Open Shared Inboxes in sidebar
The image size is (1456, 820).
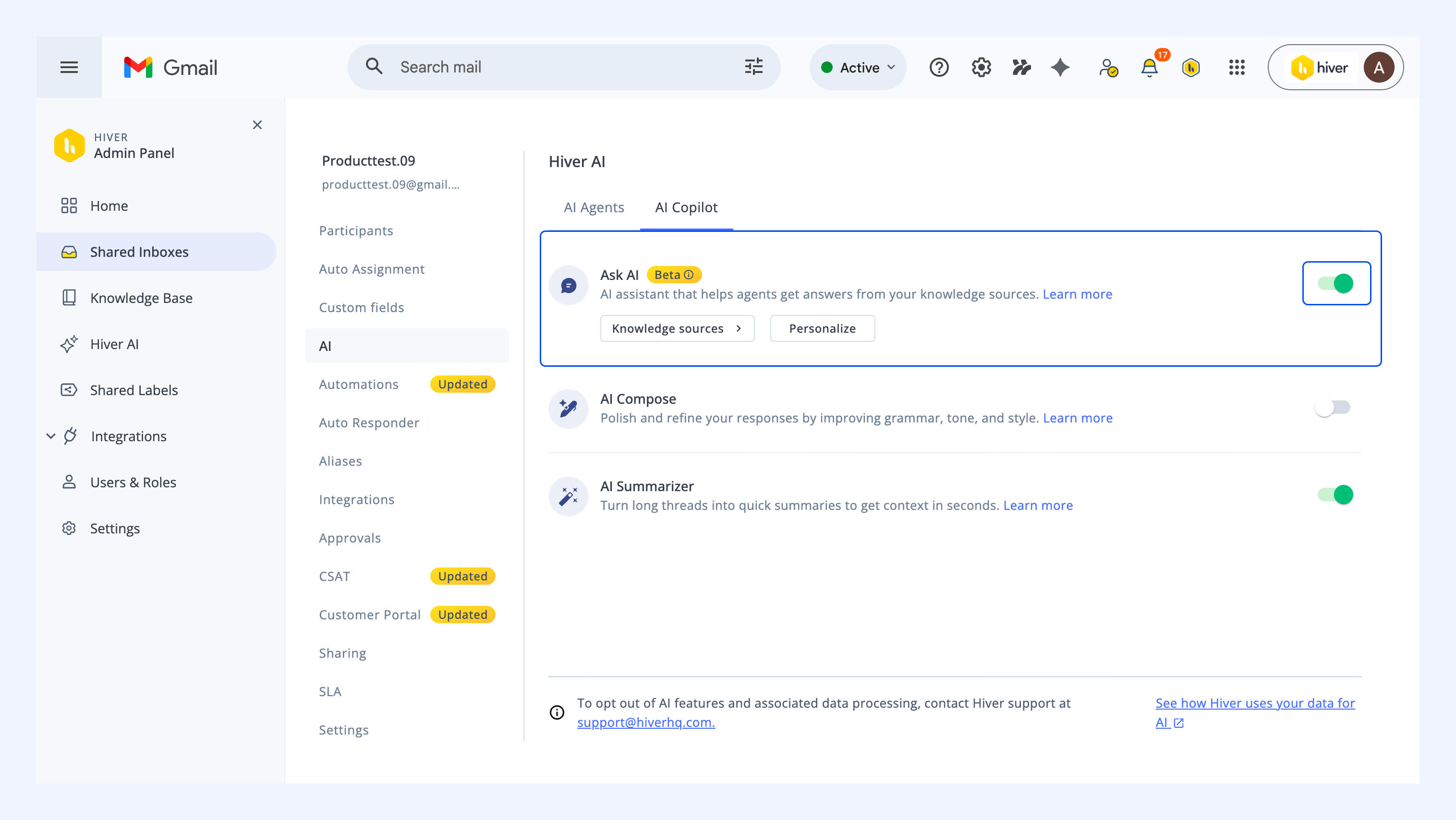pyautogui.click(x=157, y=252)
